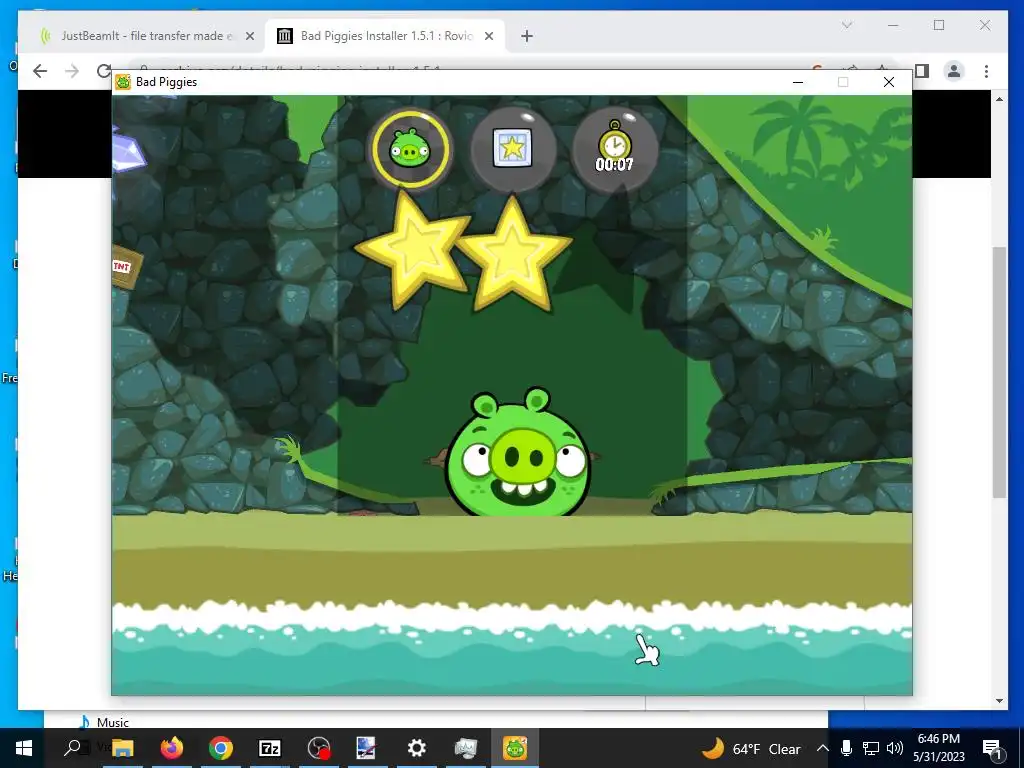
Task: Open Windows taskbar search
Action: 73,748
